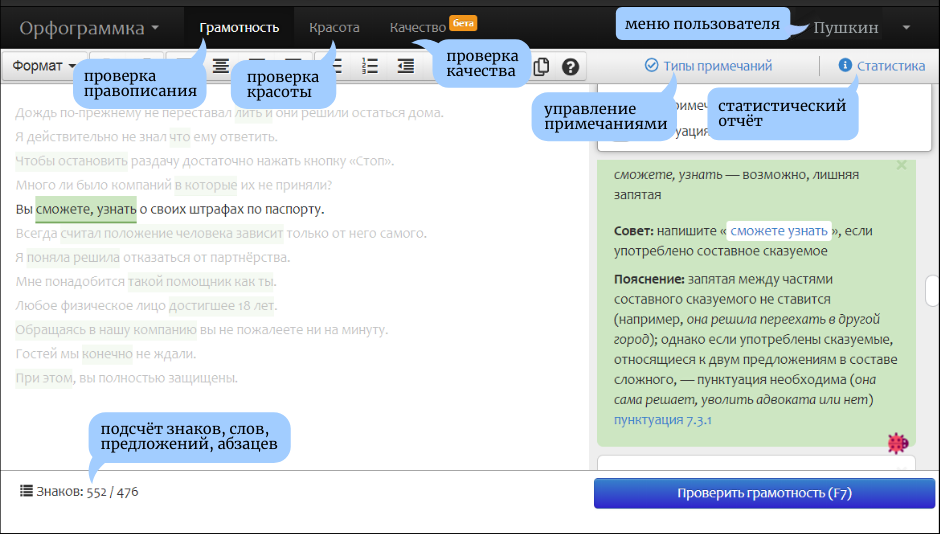This screenshot has height=534, width=940.
Task: Click highlighted word "что" in second sentence
Action: (179, 137)
